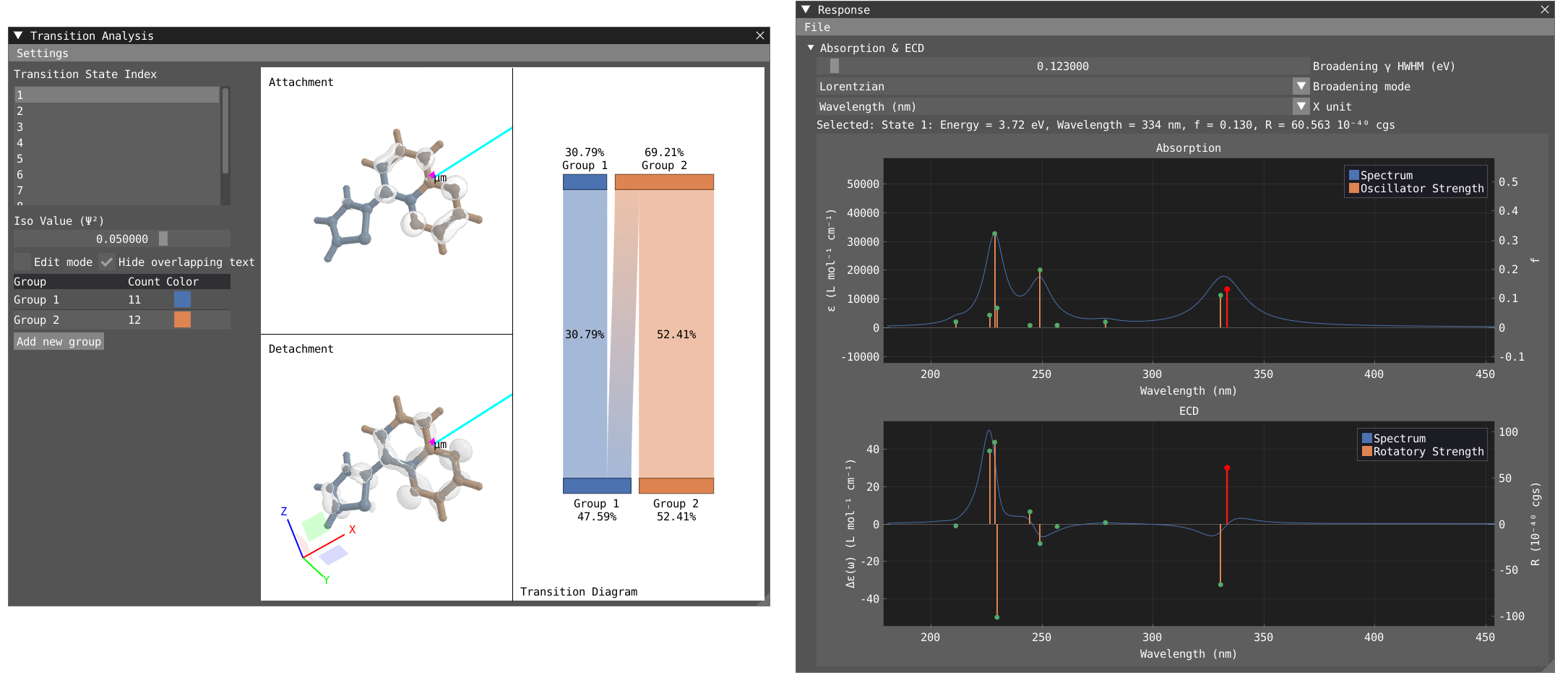Image resolution: width=1568 pixels, height=683 pixels.
Task: Enable the Edit mode checkbox
Action: tap(22, 262)
